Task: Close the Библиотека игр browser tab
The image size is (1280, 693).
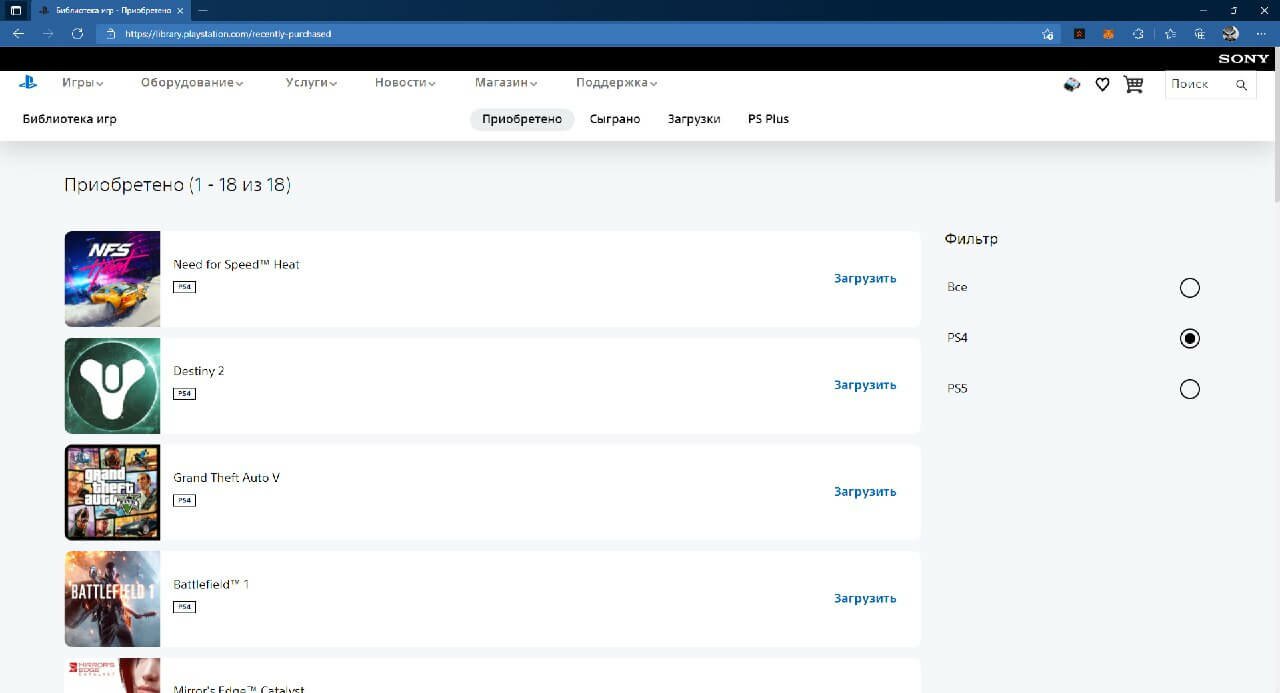Action: tap(180, 9)
